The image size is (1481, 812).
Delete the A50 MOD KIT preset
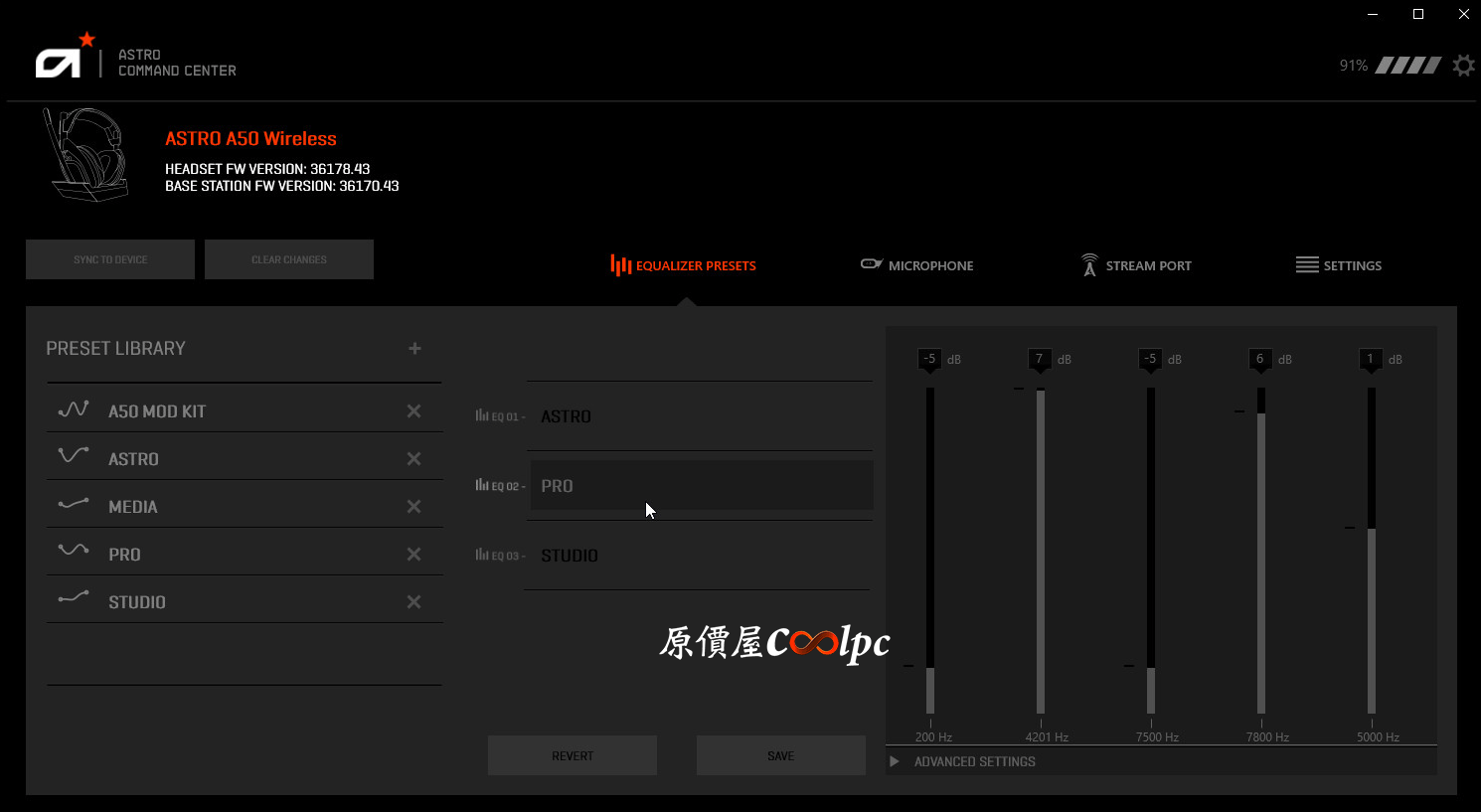[x=414, y=410]
